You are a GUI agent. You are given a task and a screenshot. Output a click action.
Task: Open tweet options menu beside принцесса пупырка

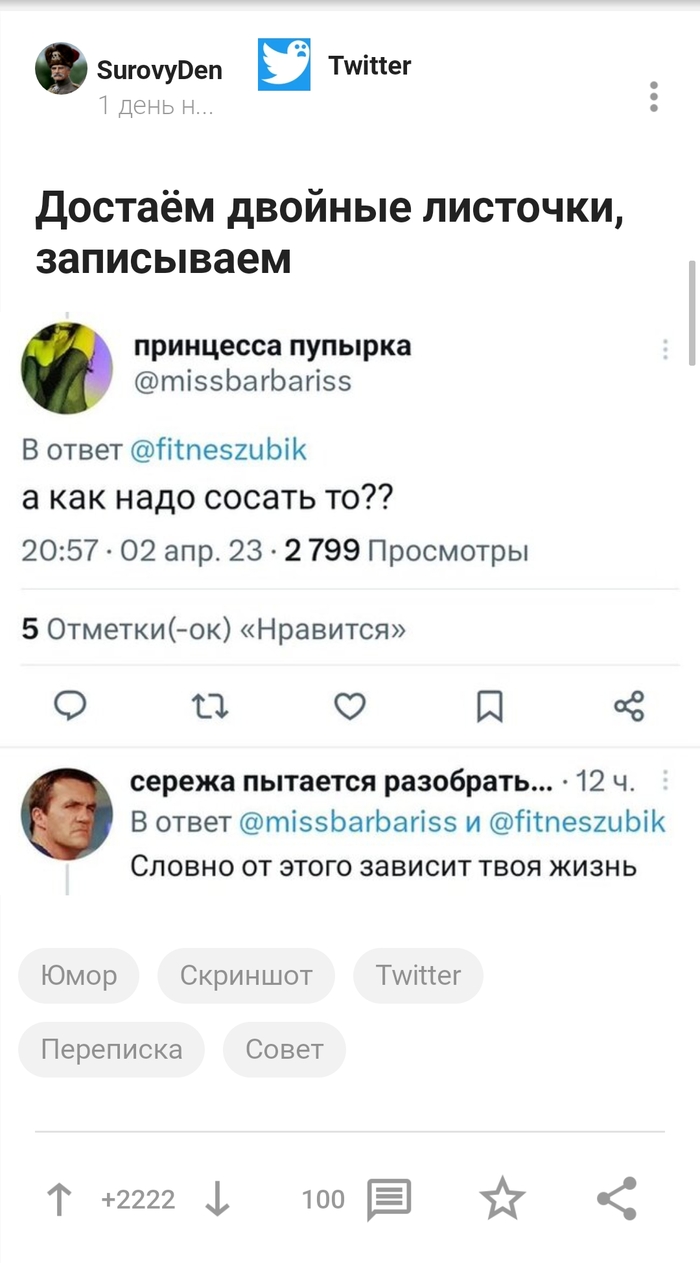tap(665, 349)
